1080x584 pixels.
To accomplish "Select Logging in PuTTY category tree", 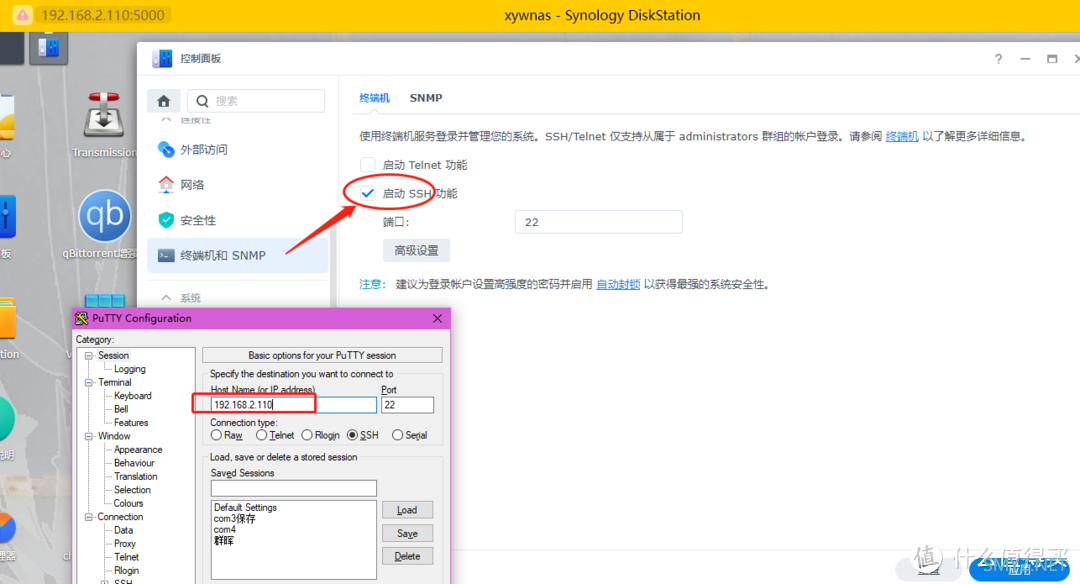I will 129,369.
